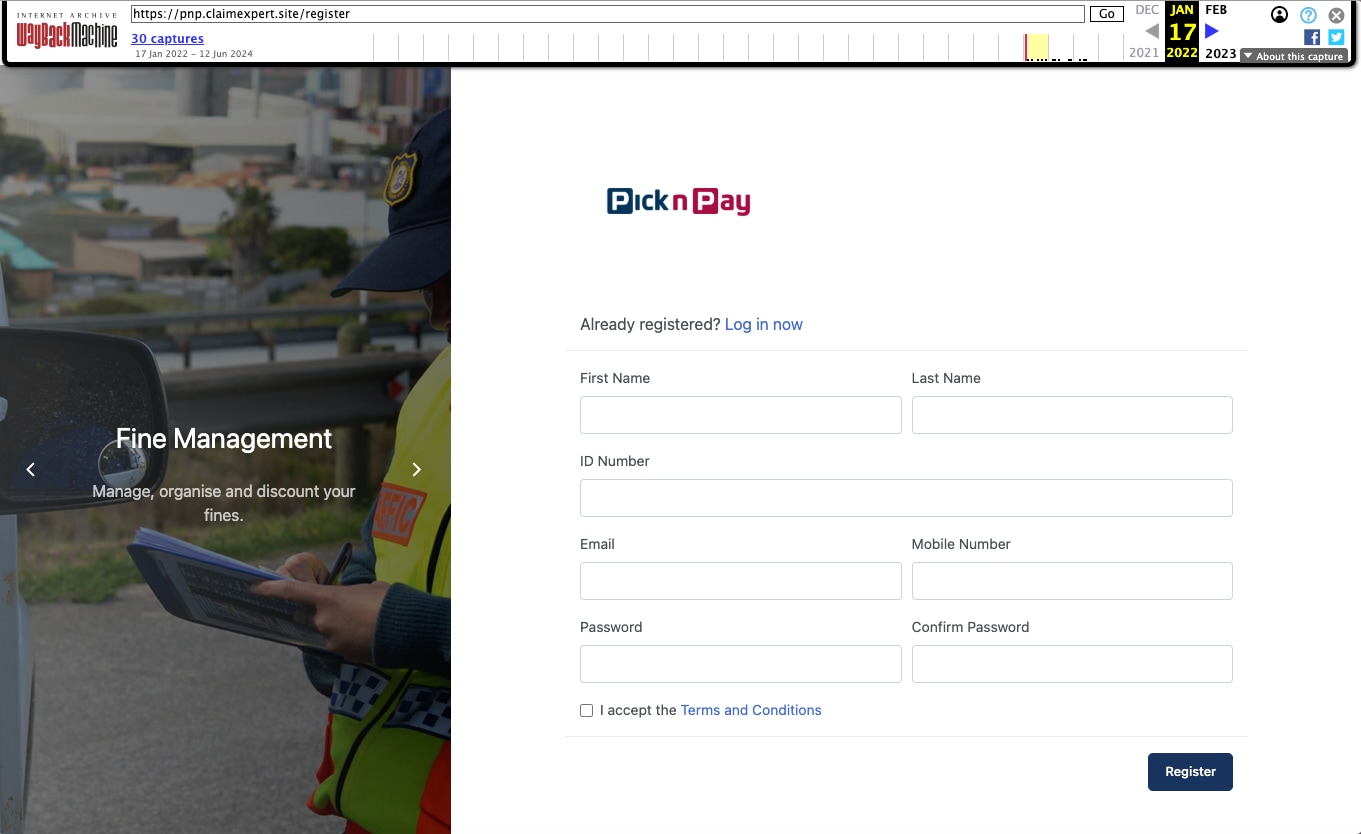Share capture via Facebook icon
1361x834 pixels.
pyautogui.click(x=1311, y=37)
